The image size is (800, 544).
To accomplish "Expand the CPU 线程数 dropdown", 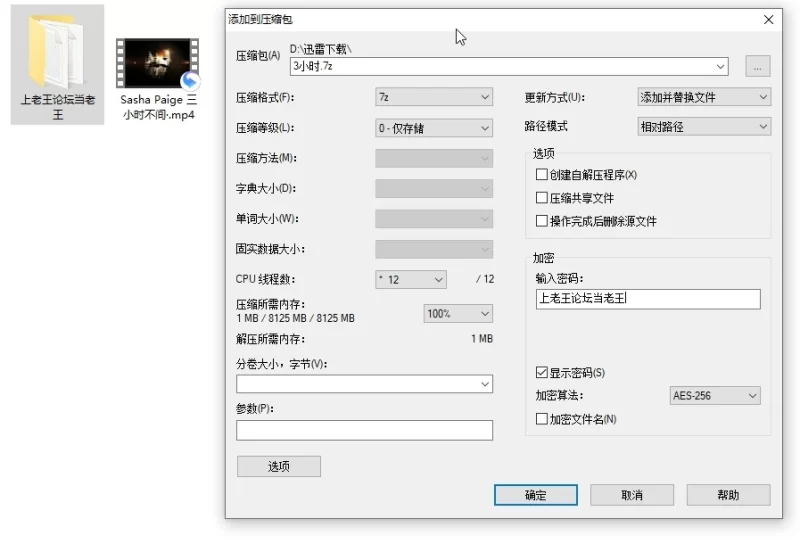I will click(411, 280).
